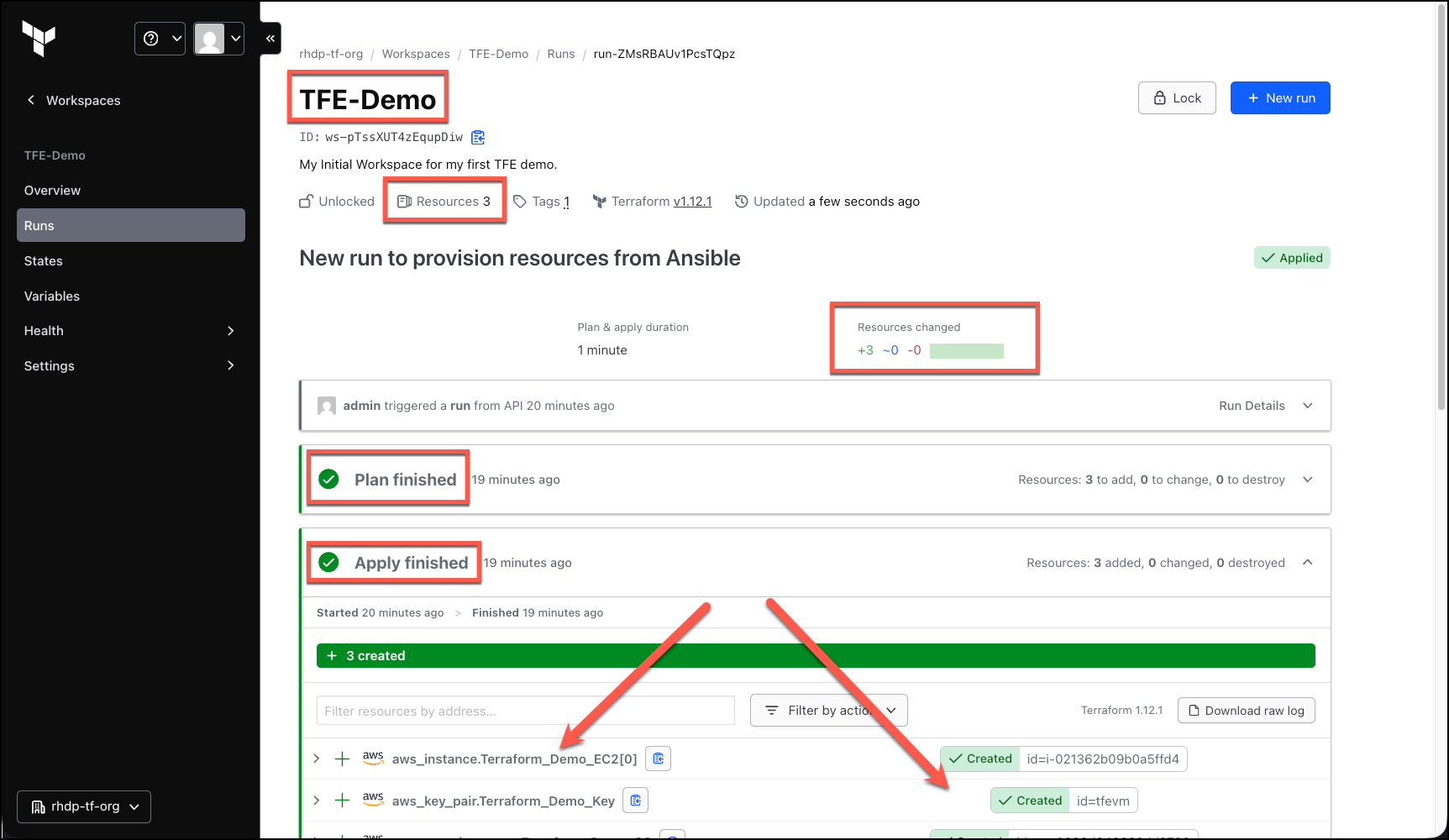This screenshot has width=1449, height=840.
Task: Start a New run
Action: [1280, 98]
